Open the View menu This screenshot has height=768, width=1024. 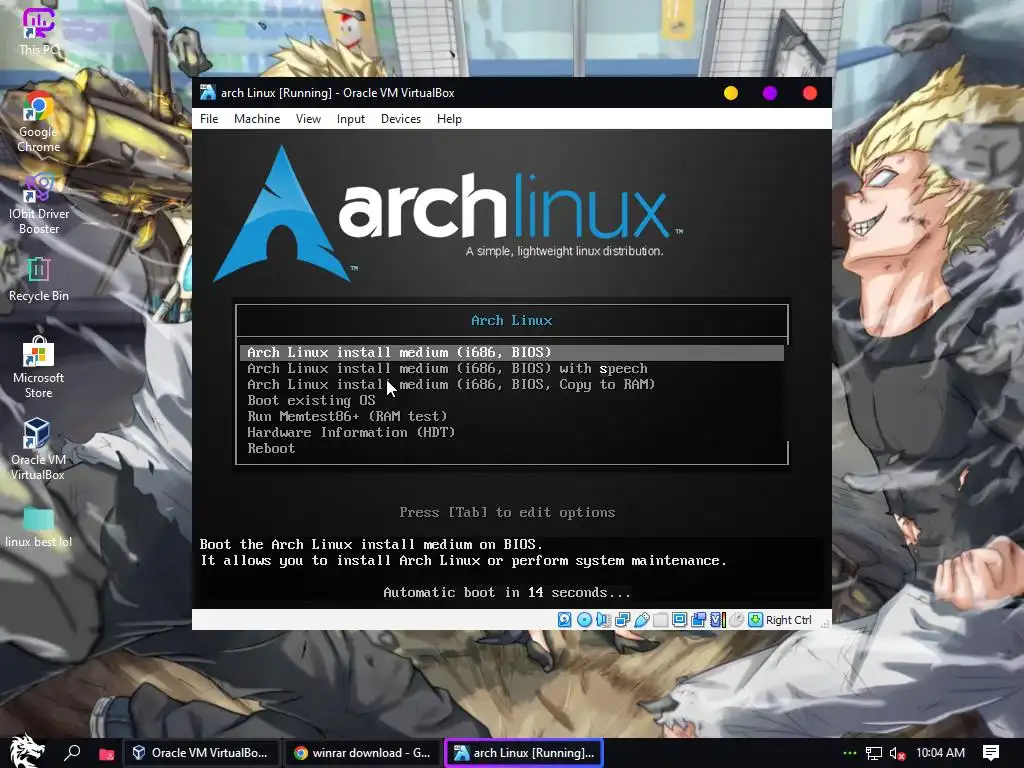click(x=308, y=119)
